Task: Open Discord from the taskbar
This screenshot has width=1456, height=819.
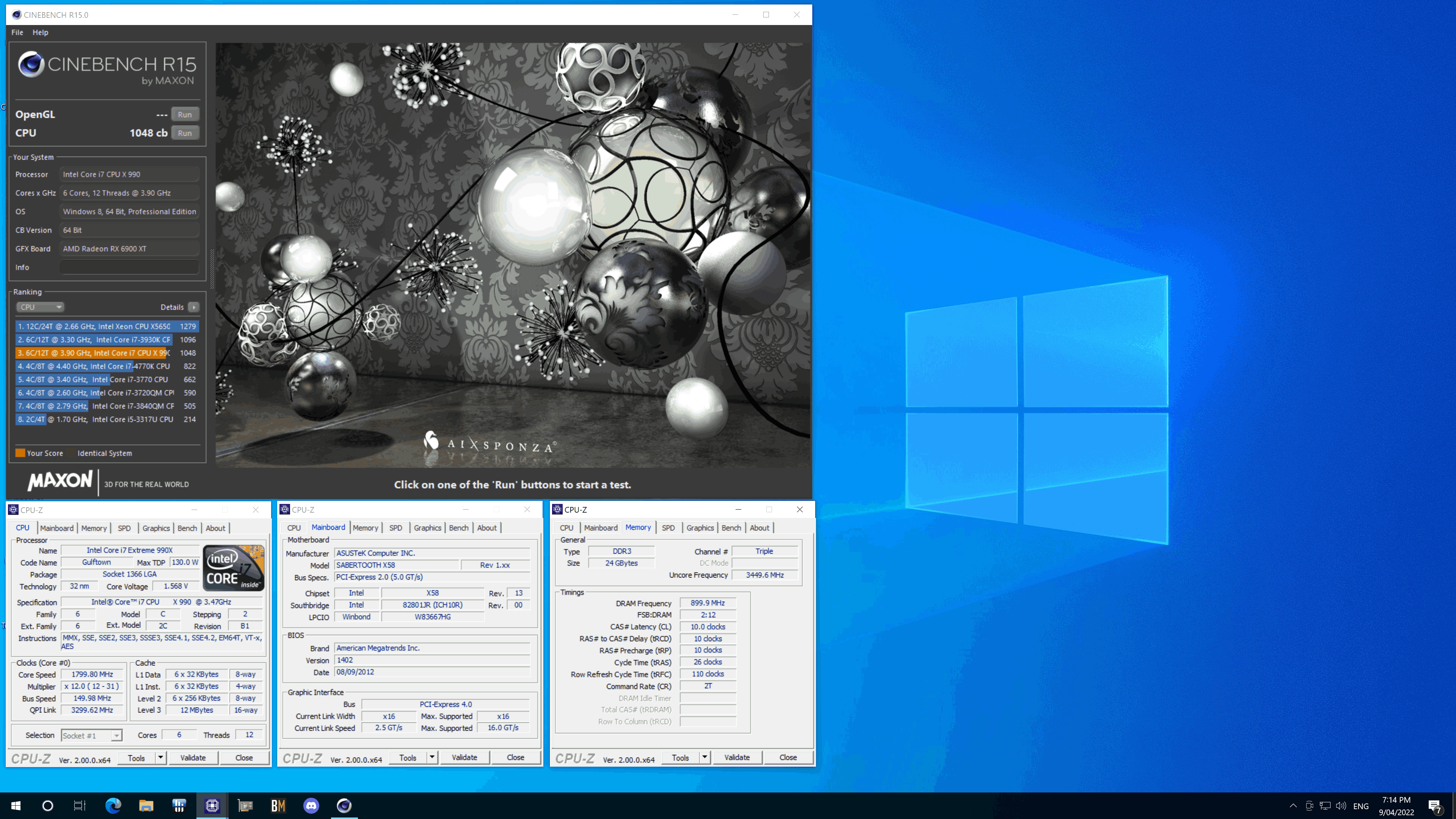Action: 311,805
